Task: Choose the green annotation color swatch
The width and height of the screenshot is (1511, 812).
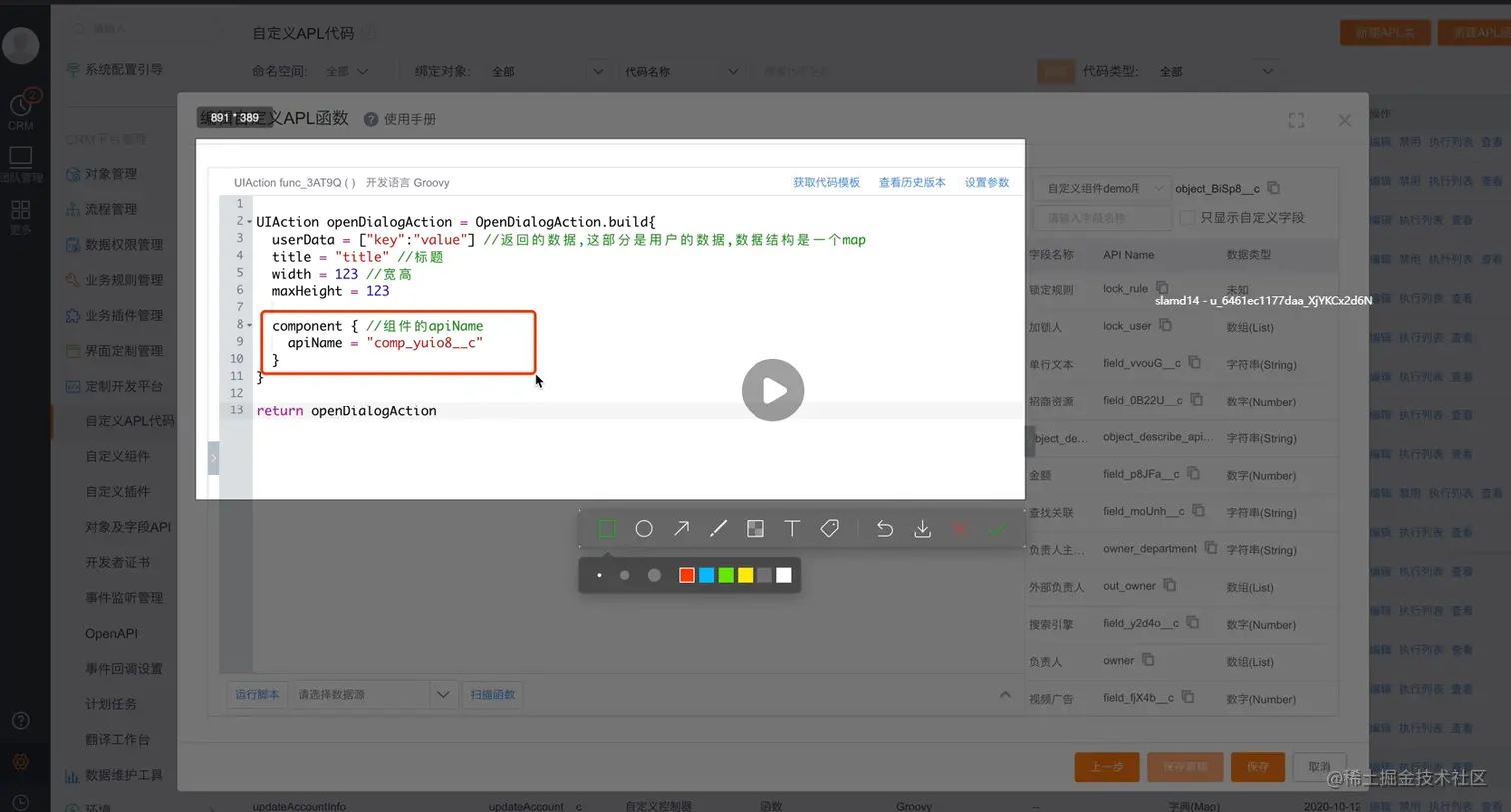Action: click(x=726, y=575)
